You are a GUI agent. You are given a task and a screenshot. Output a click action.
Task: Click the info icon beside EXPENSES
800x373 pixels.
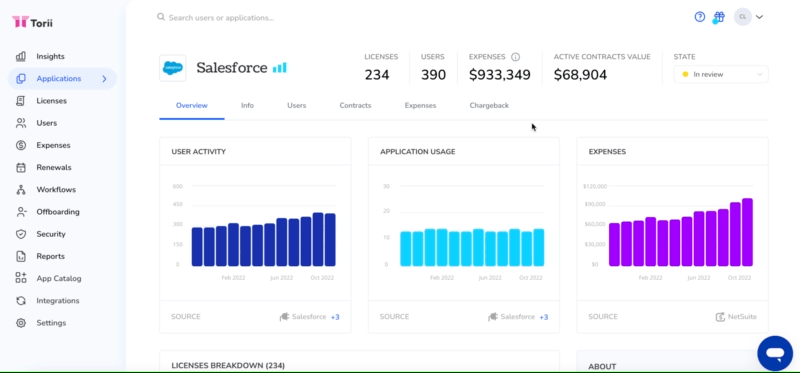coord(515,57)
